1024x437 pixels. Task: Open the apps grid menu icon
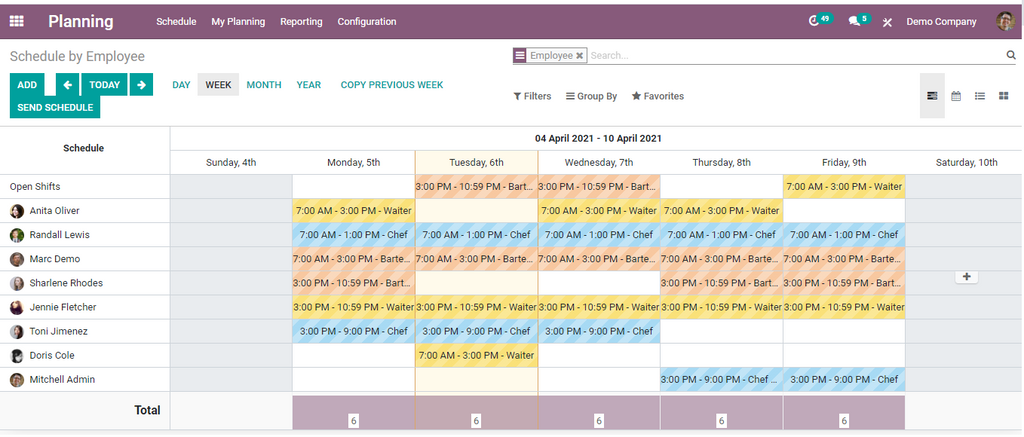(17, 21)
